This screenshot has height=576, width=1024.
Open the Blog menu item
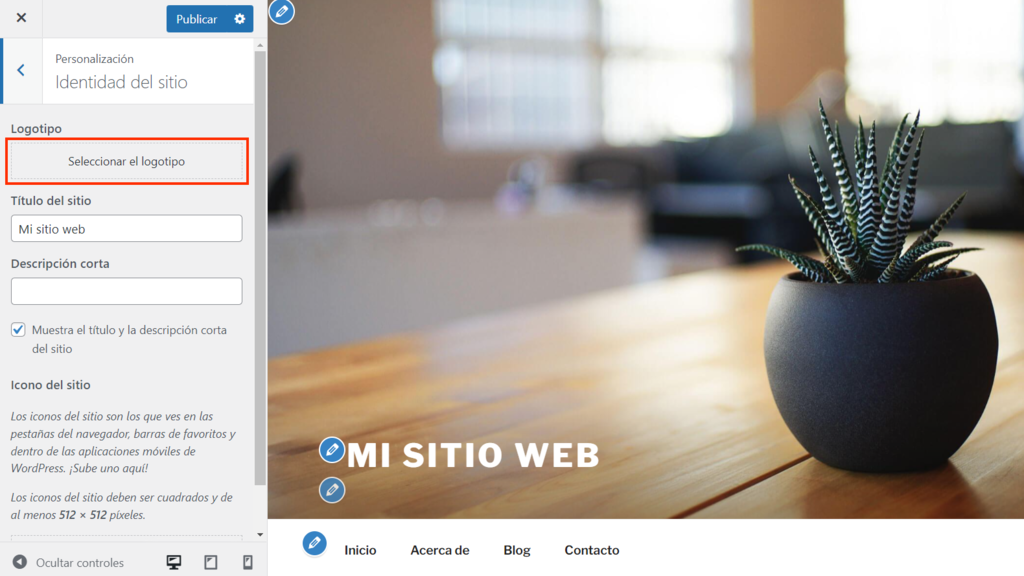tap(517, 549)
